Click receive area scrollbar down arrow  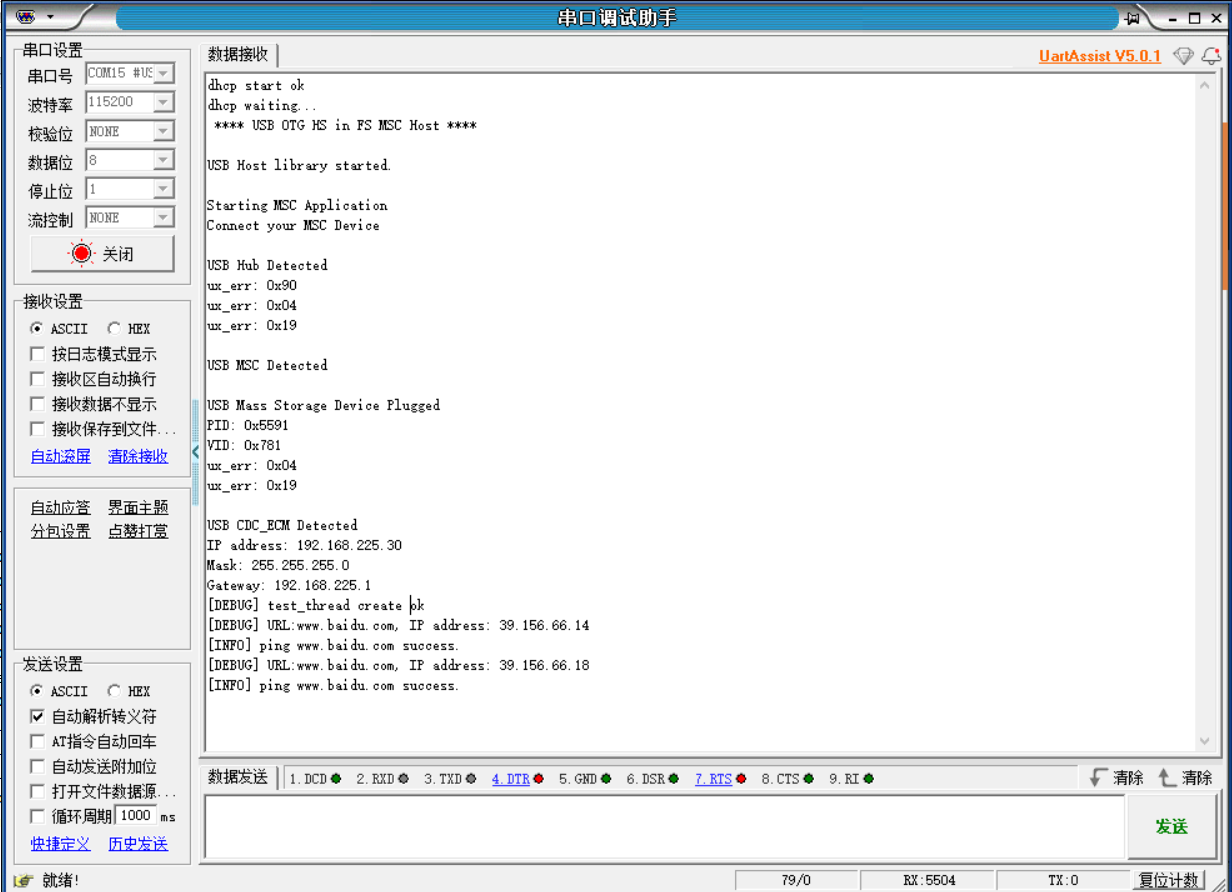pos(1204,741)
